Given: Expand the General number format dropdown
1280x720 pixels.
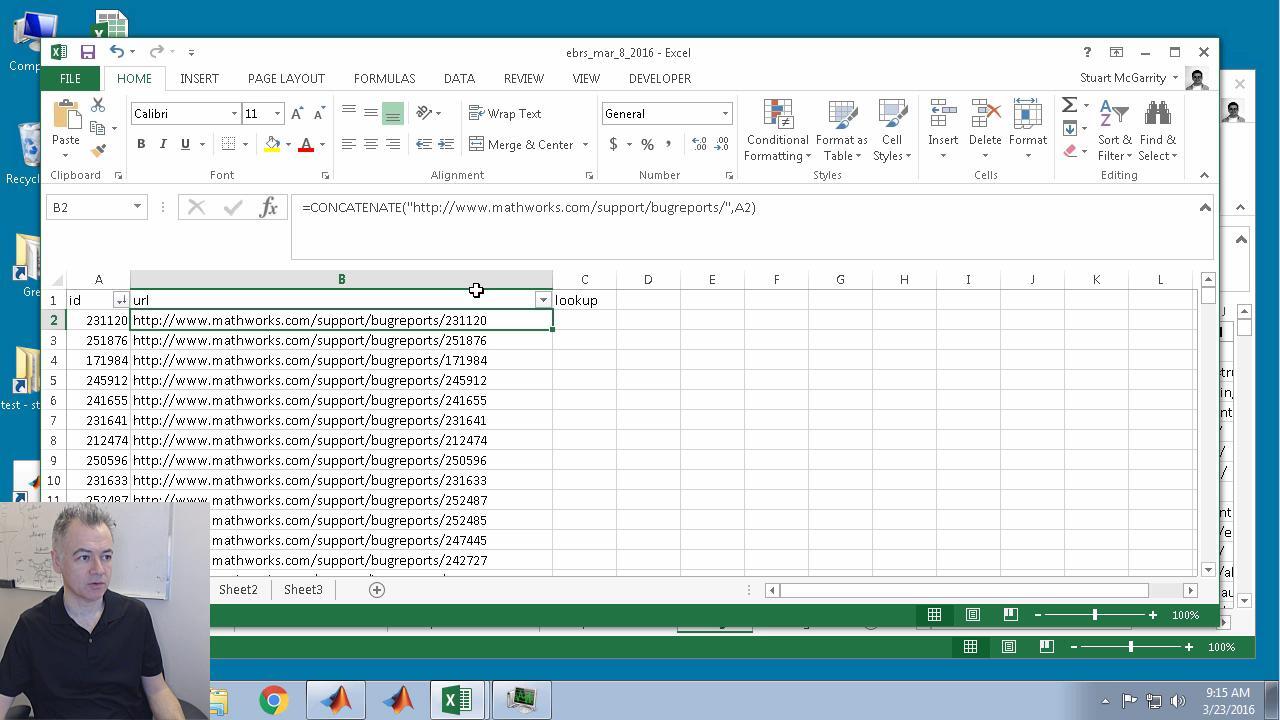Looking at the screenshot, I should 725,114.
